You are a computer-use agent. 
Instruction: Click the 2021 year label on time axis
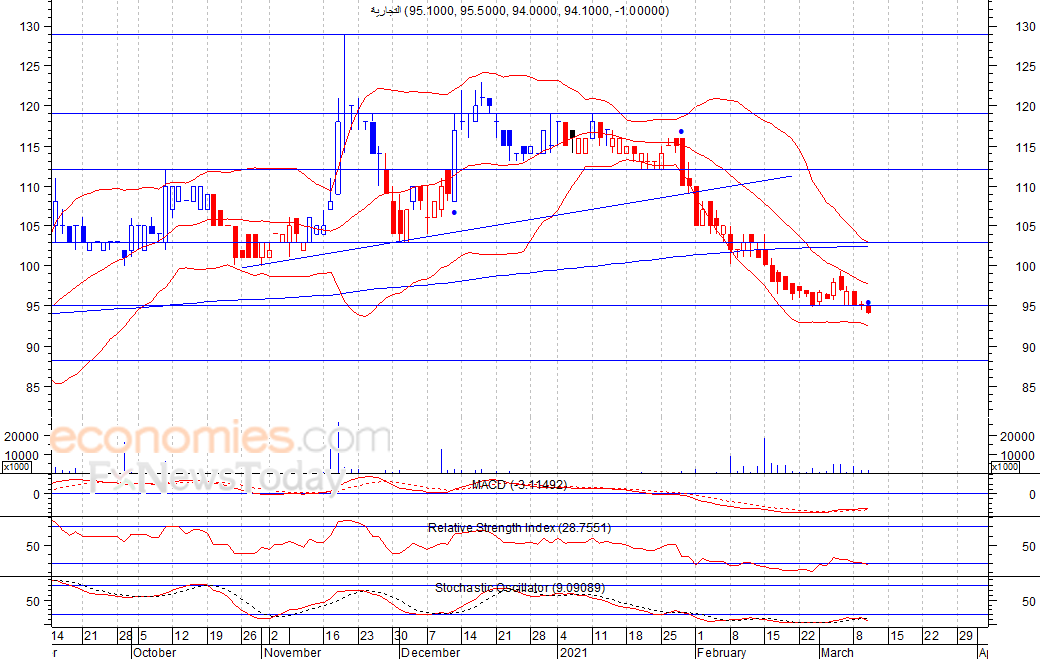coord(573,652)
